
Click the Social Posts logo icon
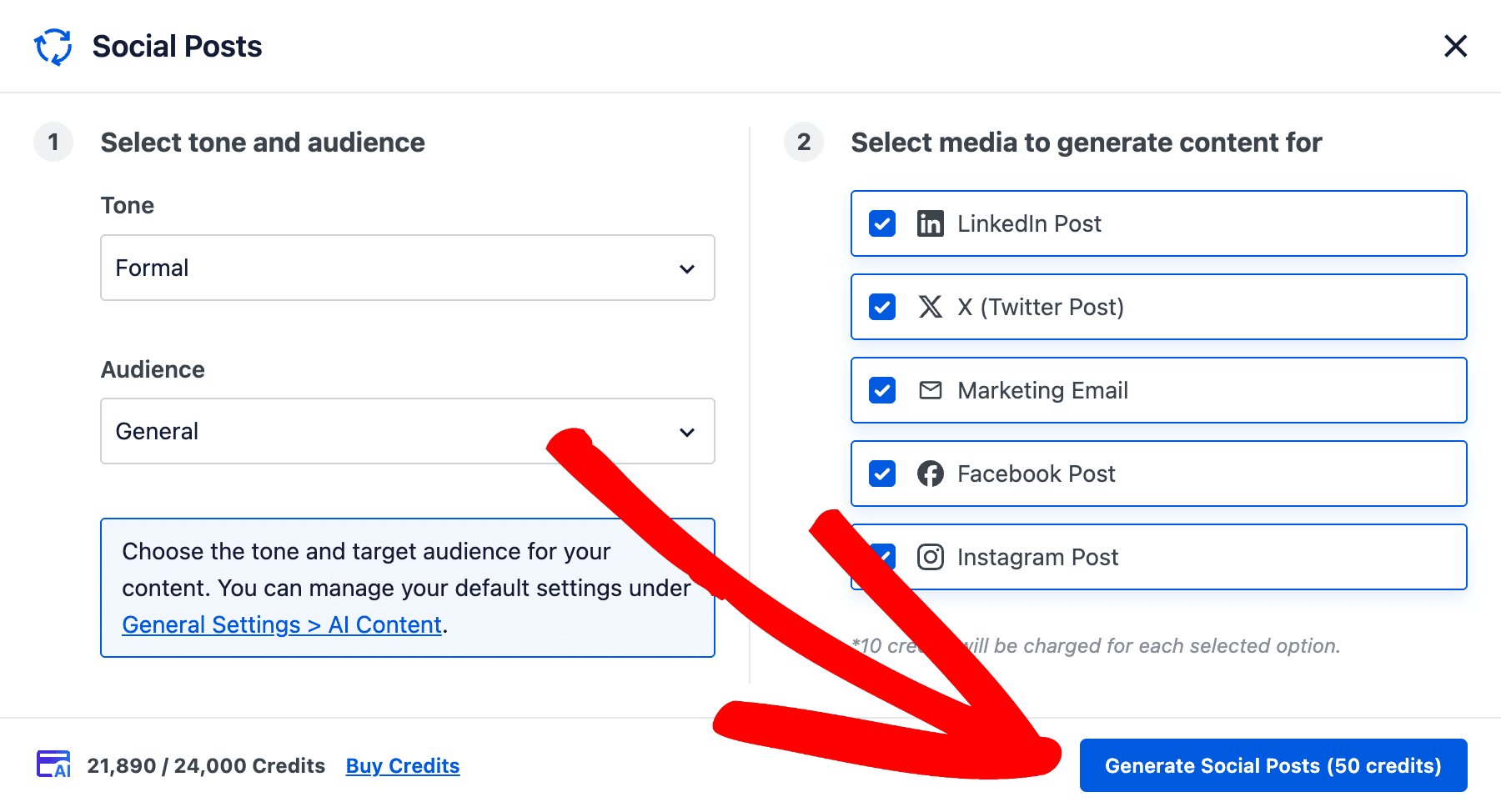click(x=53, y=47)
